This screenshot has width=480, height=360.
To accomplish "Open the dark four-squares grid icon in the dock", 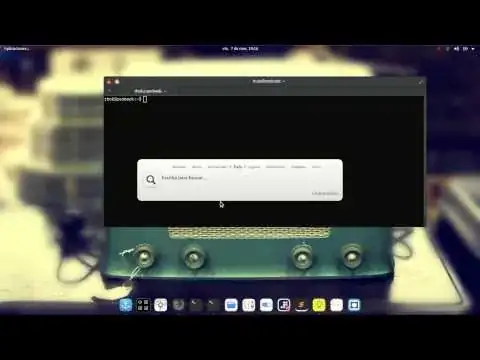I will click(x=143, y=305).
